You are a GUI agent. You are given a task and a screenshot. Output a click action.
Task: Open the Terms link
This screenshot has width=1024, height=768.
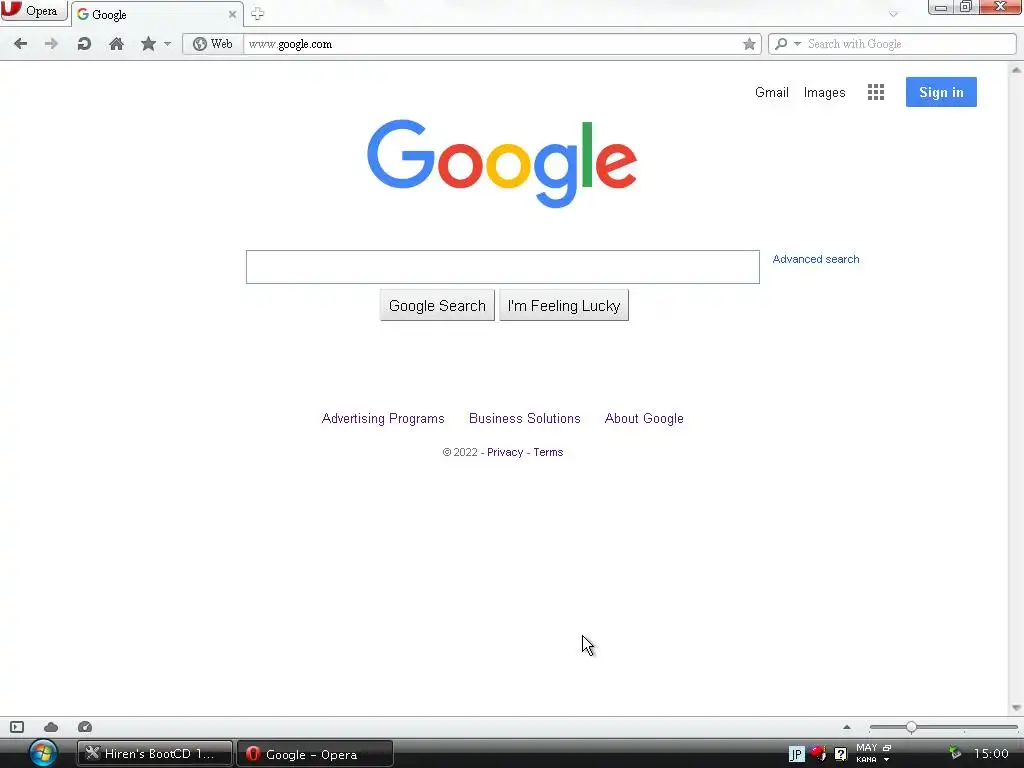[548, 452]
